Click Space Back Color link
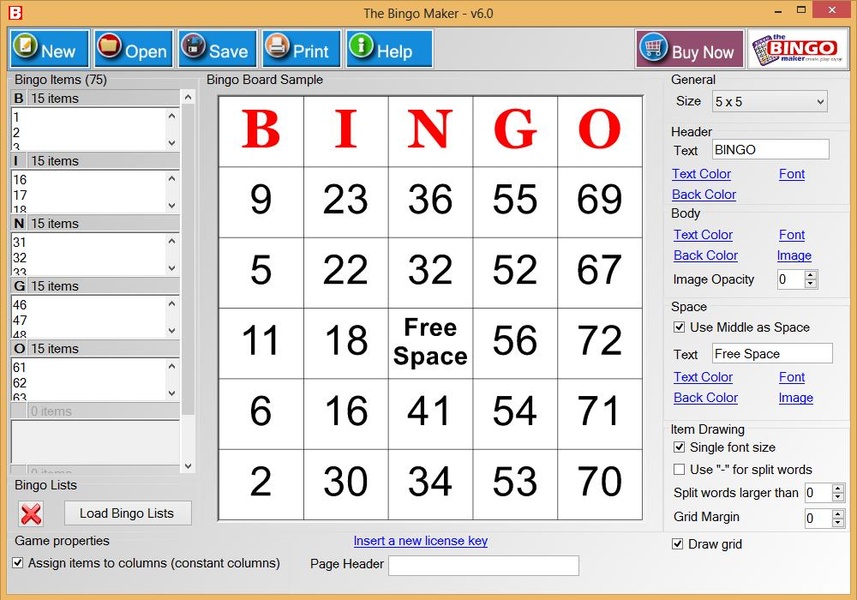This screenshot has width=857, height=600. click(706, 398)
